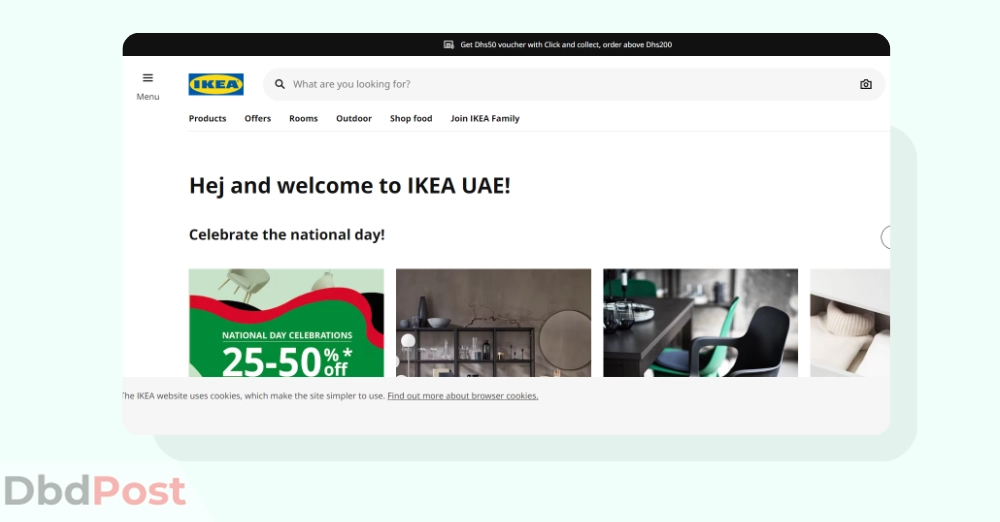This screenshot has width=1000, height=522.
Task: Click the 'Menu' label under the hamburger
Action: point(148,97)
